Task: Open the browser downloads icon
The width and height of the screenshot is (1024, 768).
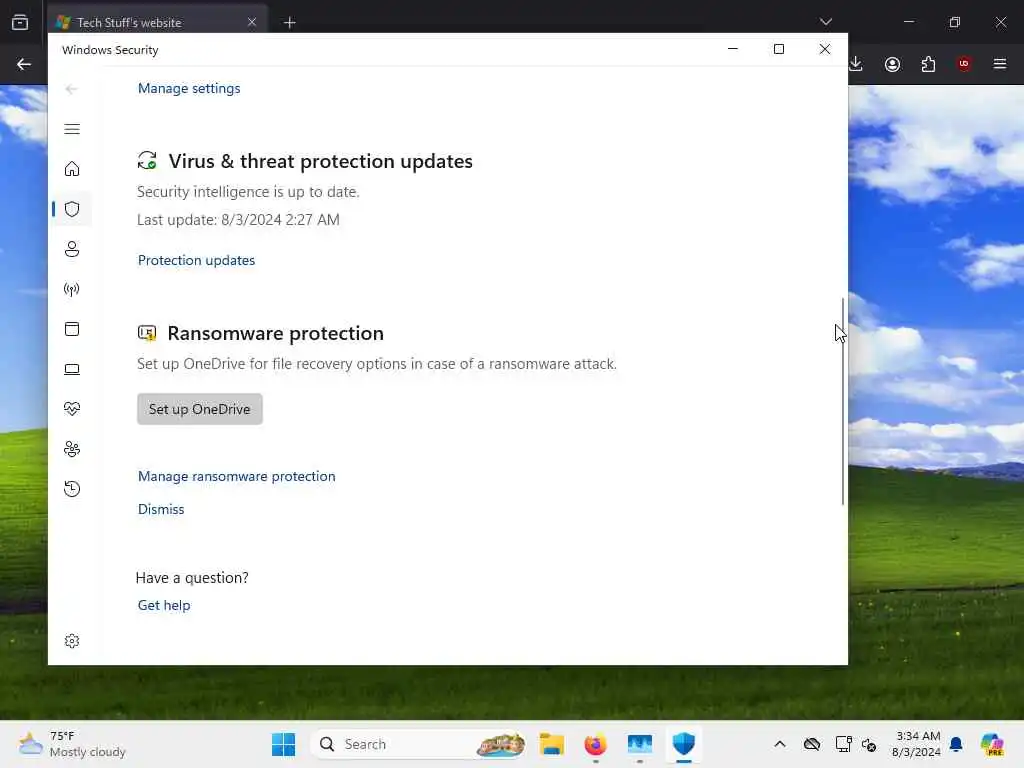Action: point(856,64)
